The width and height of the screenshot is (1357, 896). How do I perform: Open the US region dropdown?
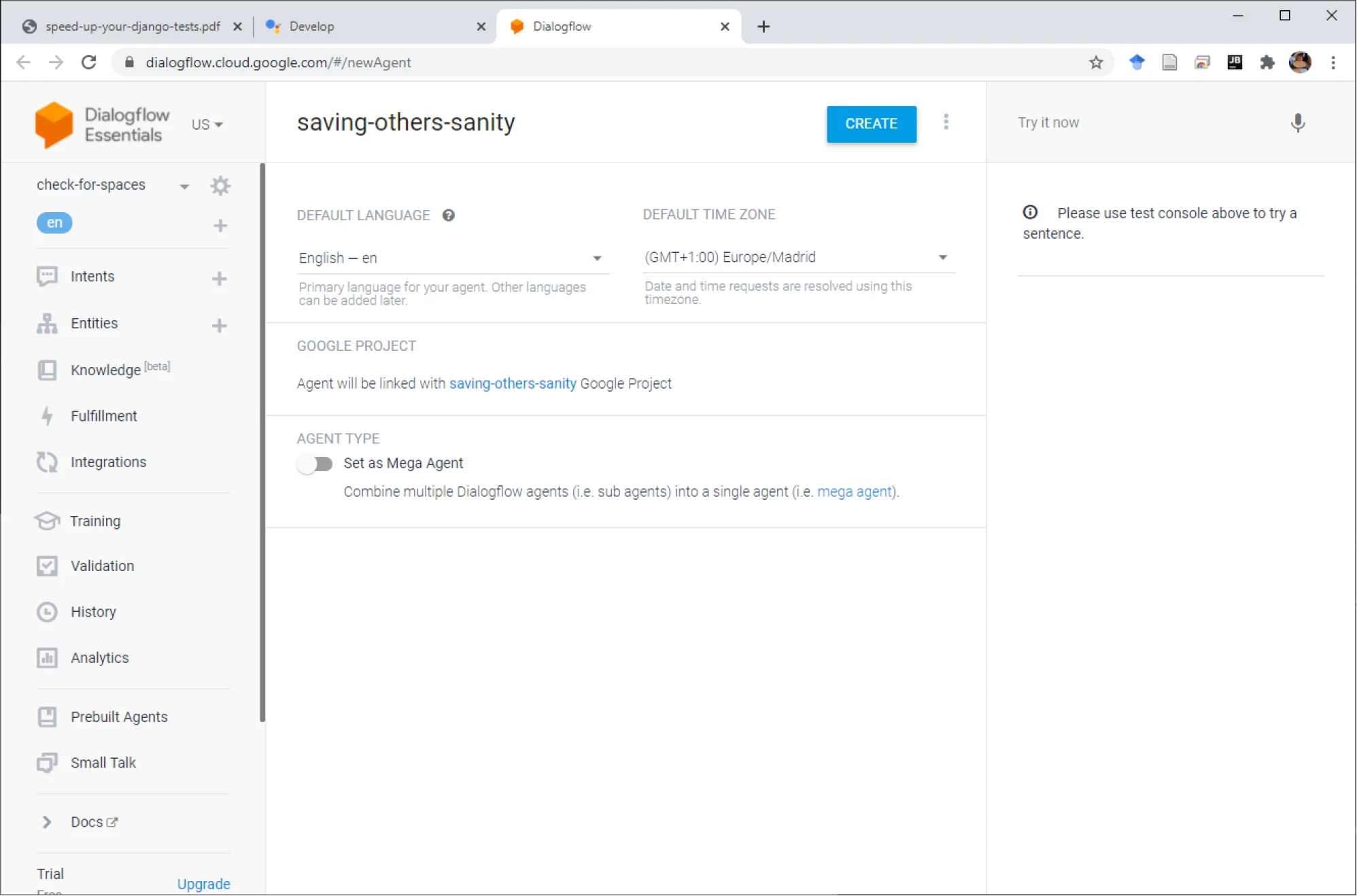point(207,125)
